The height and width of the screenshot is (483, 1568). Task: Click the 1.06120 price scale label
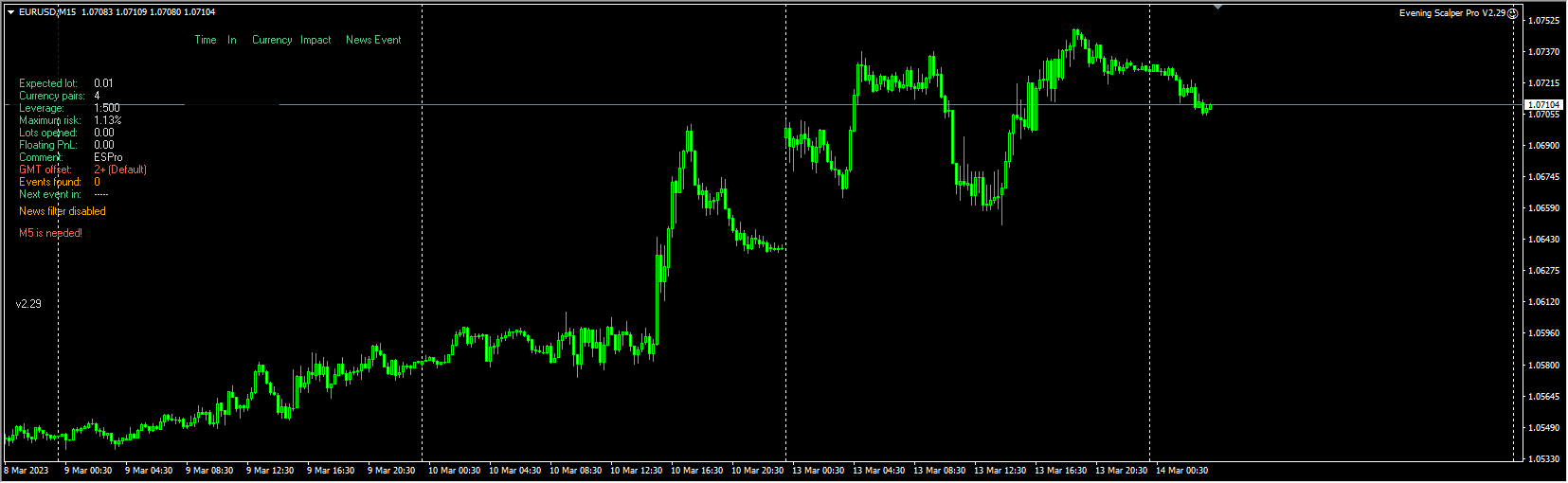(1544, 302)
